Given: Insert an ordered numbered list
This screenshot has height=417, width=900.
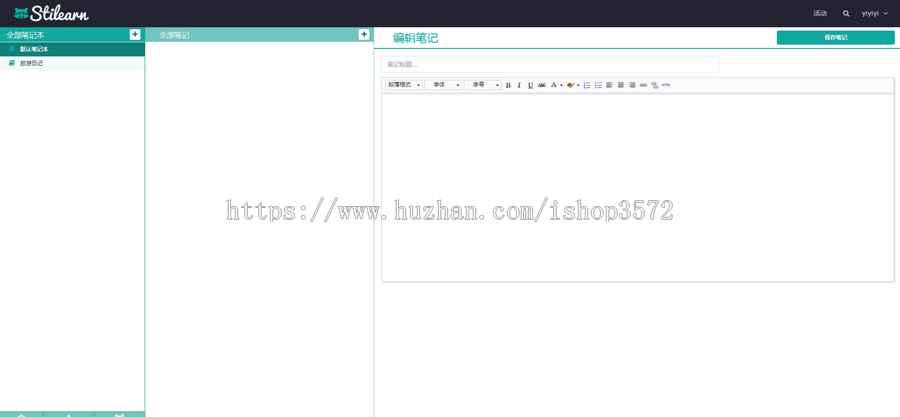Looking at the screenshot, I should pos(587,85).
